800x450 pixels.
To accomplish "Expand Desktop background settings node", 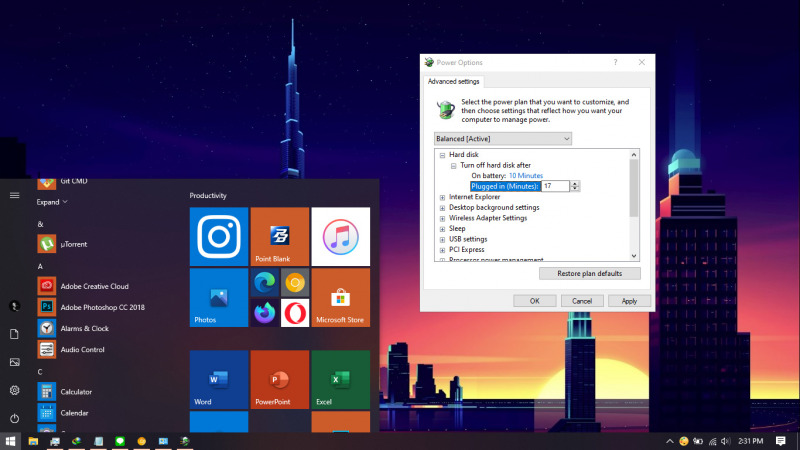I will [x=442, y=208].
